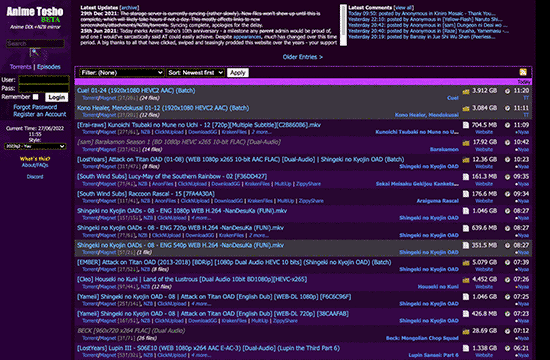
Task: Open the What's this? link
Action: (35, 159)
